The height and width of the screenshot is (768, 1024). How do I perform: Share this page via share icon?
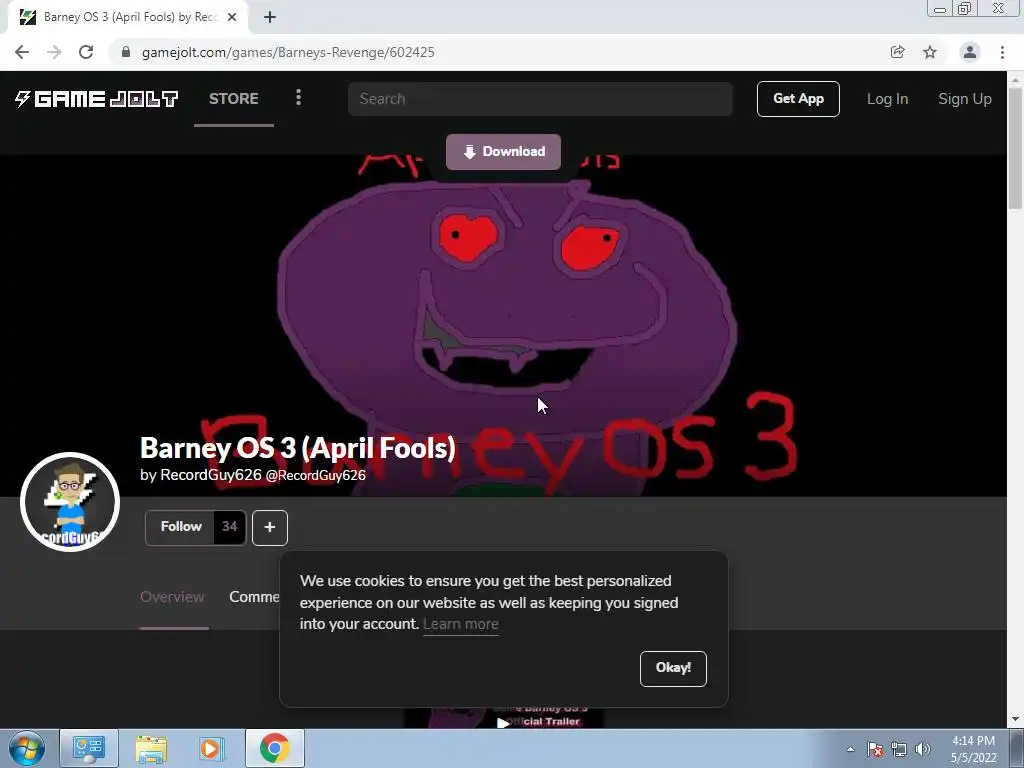897,52
